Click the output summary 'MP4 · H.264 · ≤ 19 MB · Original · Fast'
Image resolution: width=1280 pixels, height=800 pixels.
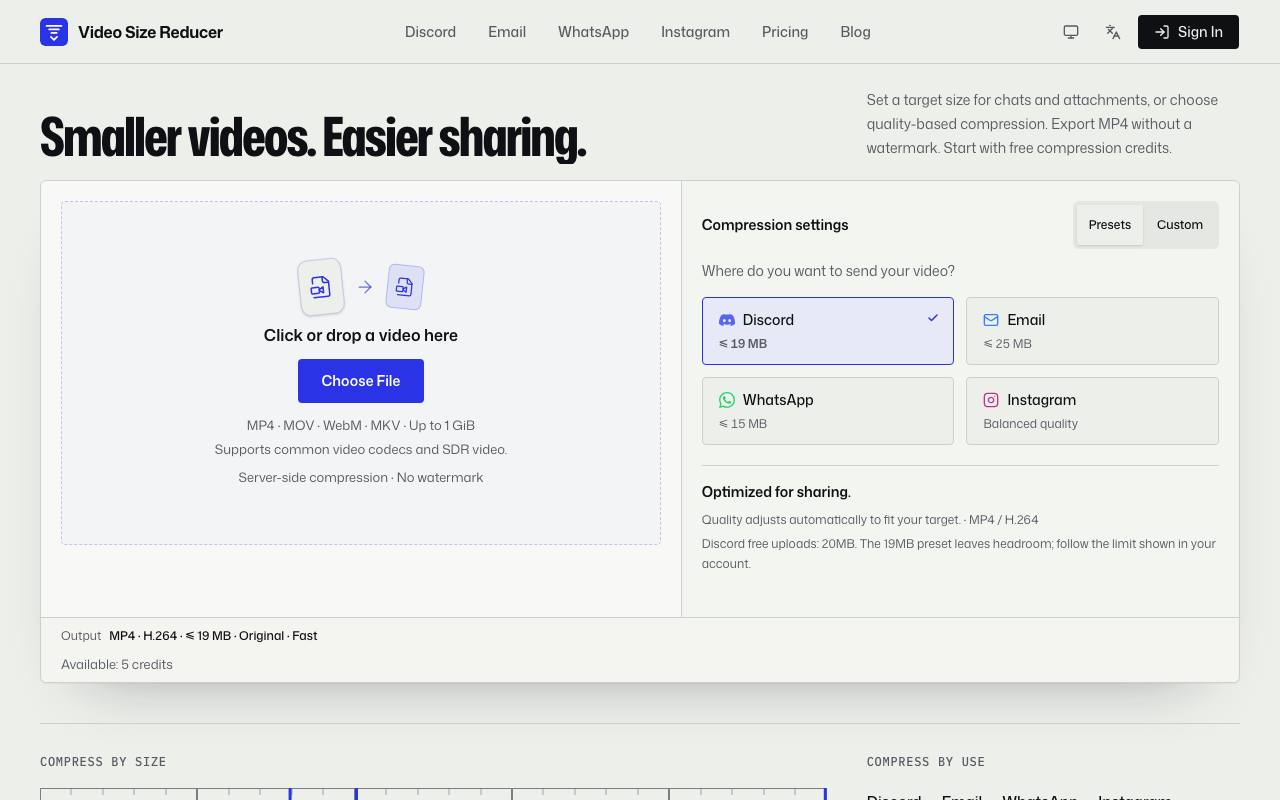pos(213,636)
